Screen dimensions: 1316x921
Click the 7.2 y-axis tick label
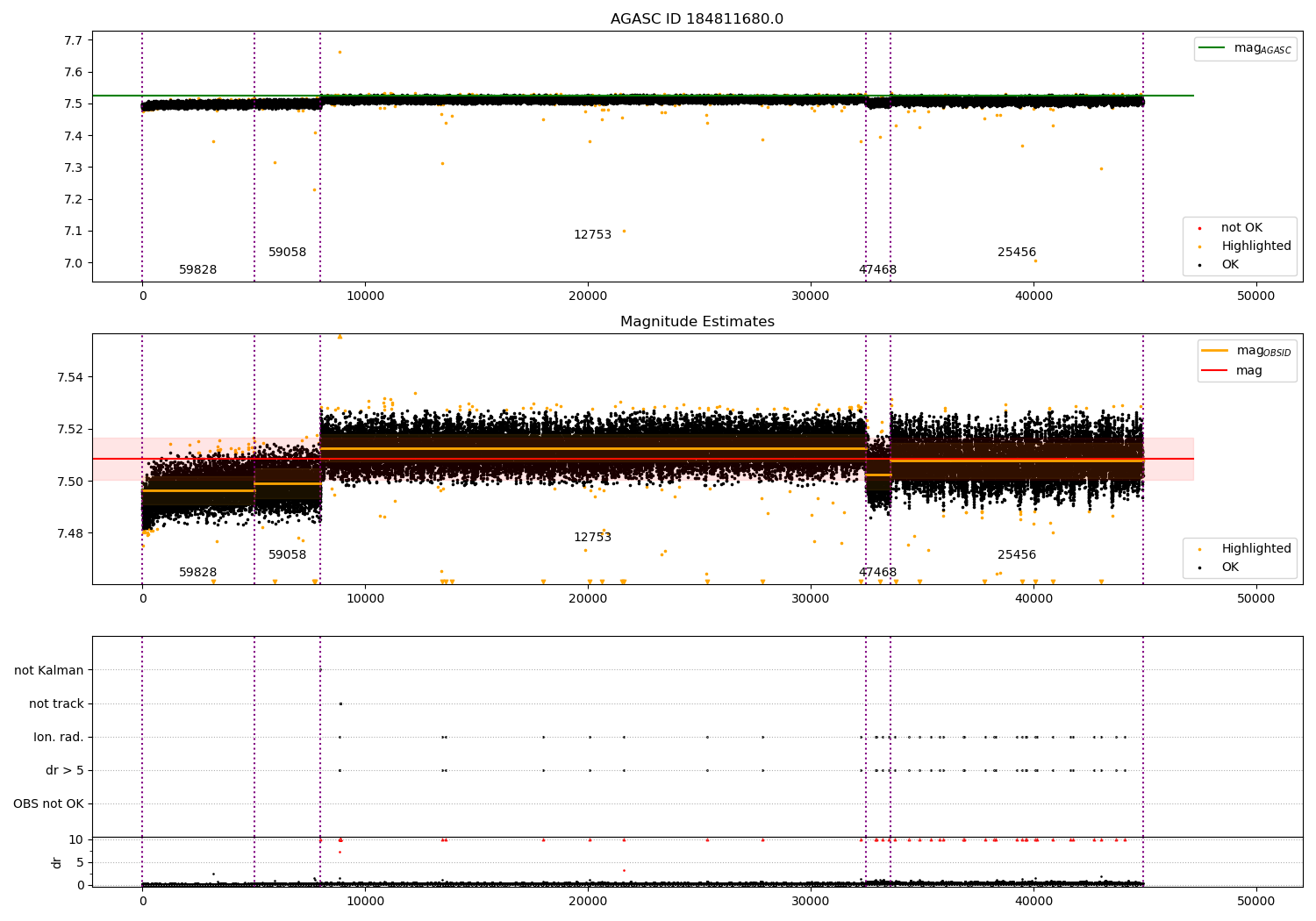point(74,199)
